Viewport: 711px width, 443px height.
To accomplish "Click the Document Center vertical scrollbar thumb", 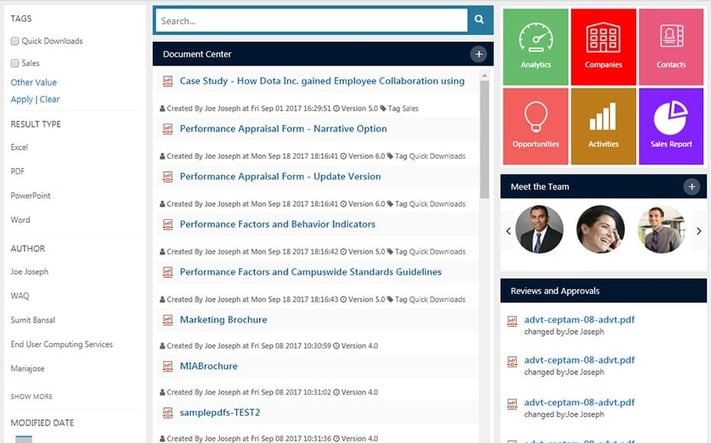I will [x=484, y=140].
